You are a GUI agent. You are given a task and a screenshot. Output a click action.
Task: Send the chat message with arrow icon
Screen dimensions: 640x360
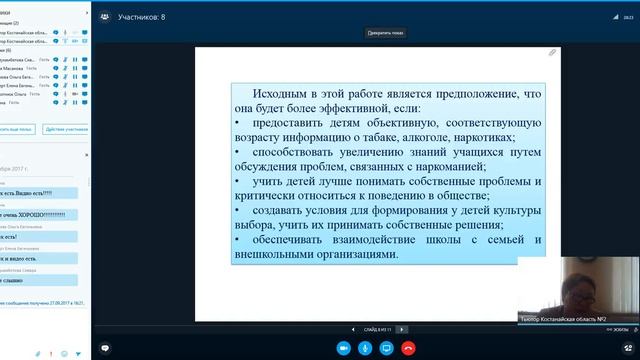tap(78, 354)
